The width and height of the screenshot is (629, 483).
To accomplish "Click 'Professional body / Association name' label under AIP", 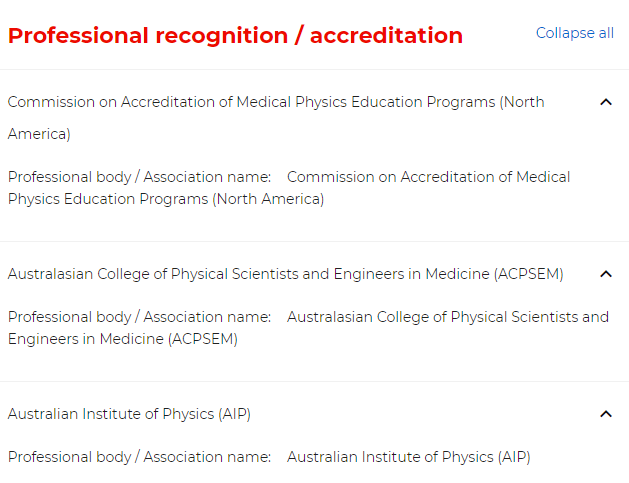I will [139, 457].
